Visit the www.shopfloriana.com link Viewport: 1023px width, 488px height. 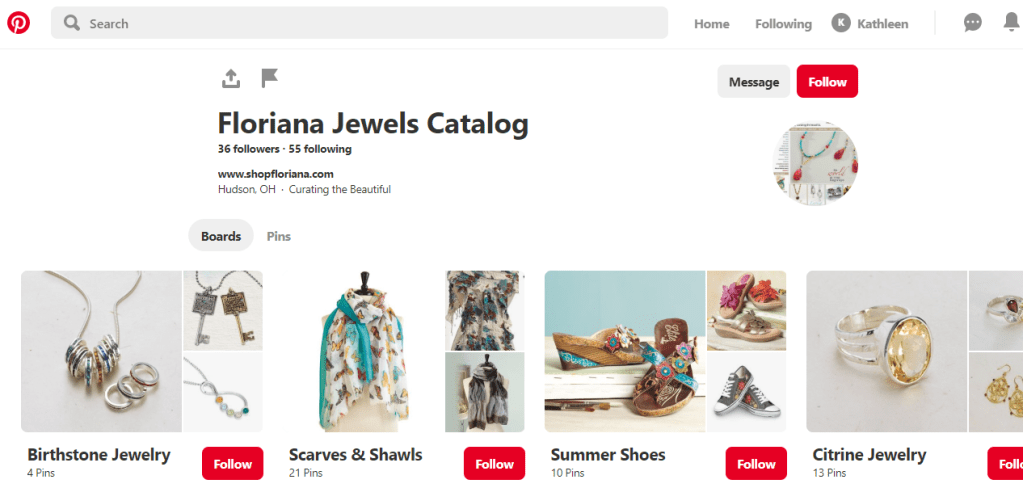tap(276, 174)
